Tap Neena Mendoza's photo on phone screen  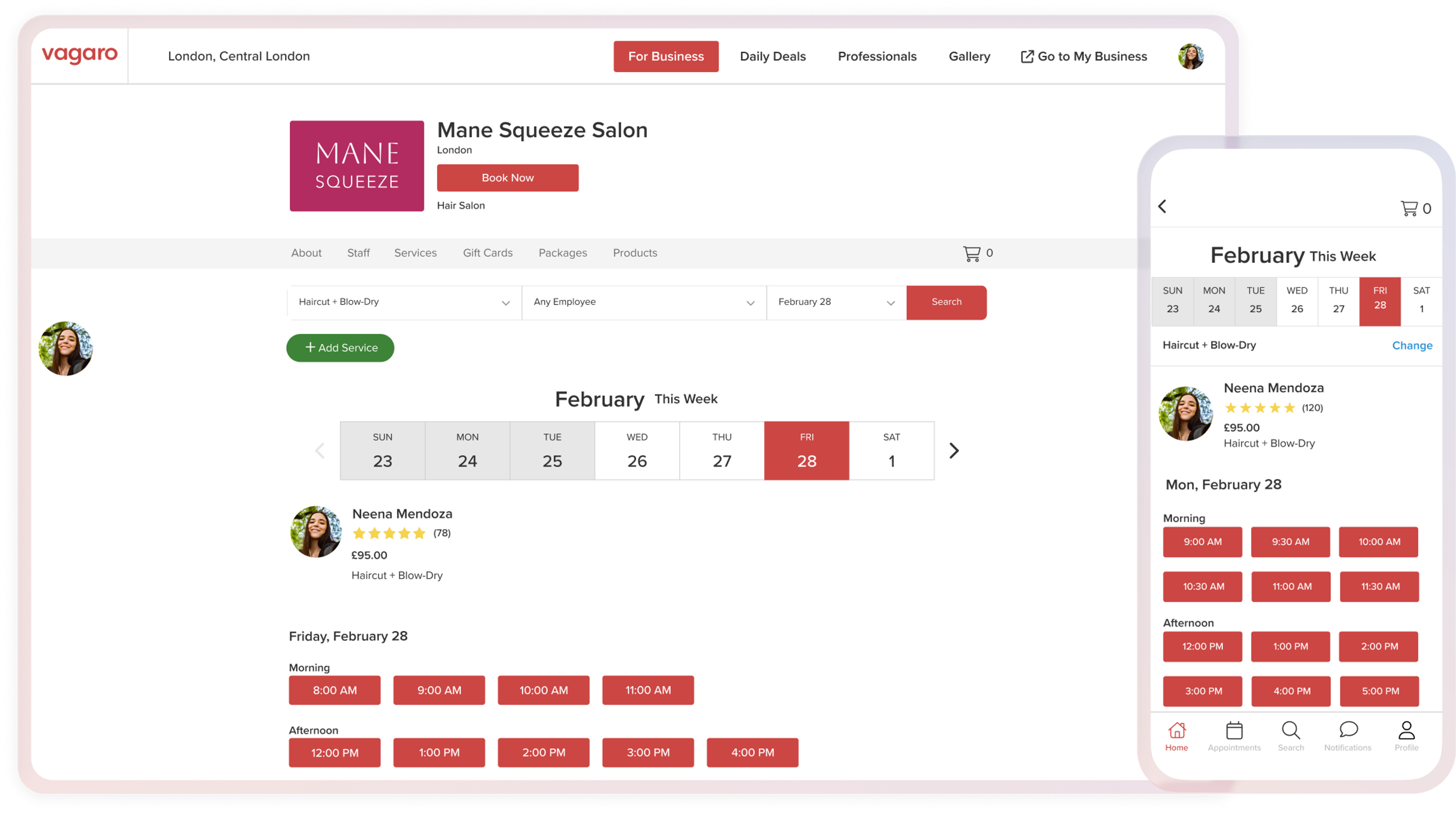1185,414
